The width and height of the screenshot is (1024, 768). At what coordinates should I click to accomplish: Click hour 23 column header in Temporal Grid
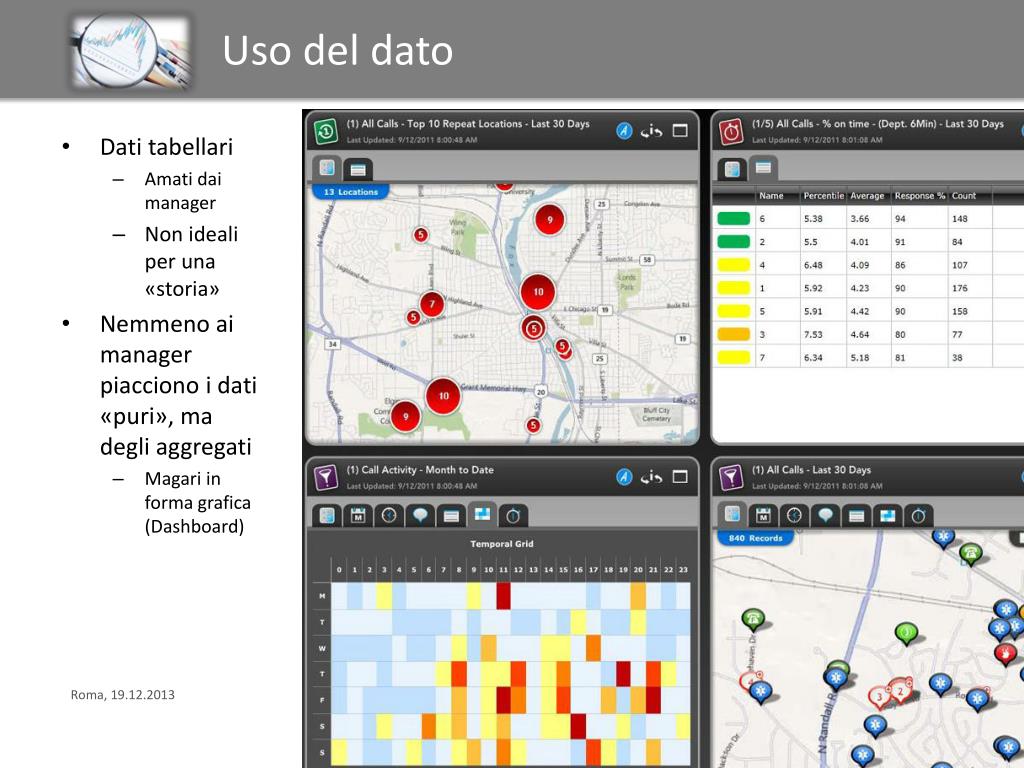click(x=683, y=569)
